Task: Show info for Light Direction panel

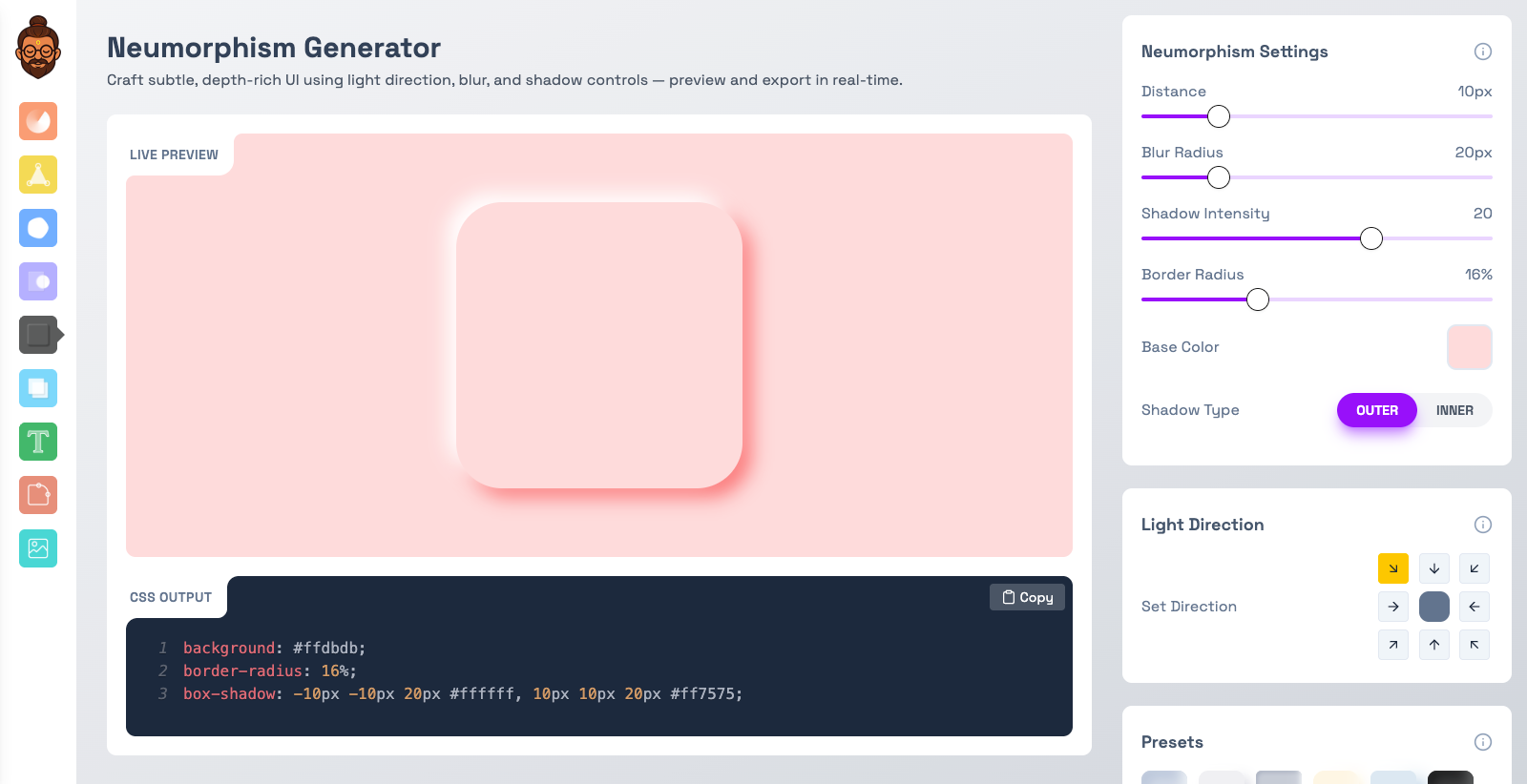Action: (1483, 525)
